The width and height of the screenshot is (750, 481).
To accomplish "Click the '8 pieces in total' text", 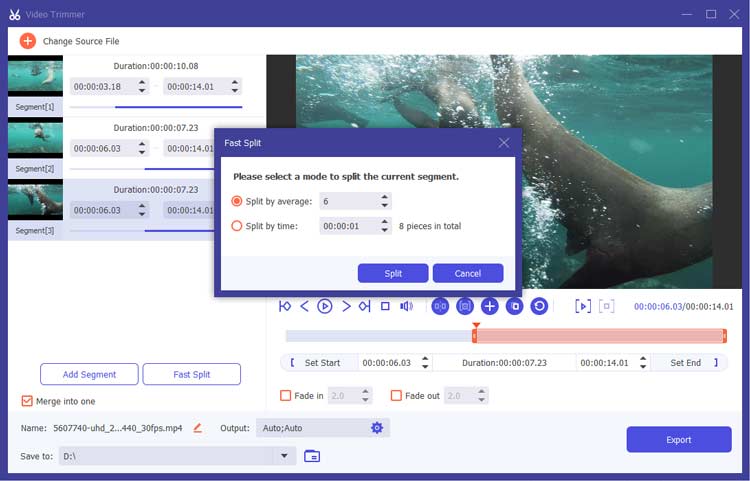I will point(430,226).
